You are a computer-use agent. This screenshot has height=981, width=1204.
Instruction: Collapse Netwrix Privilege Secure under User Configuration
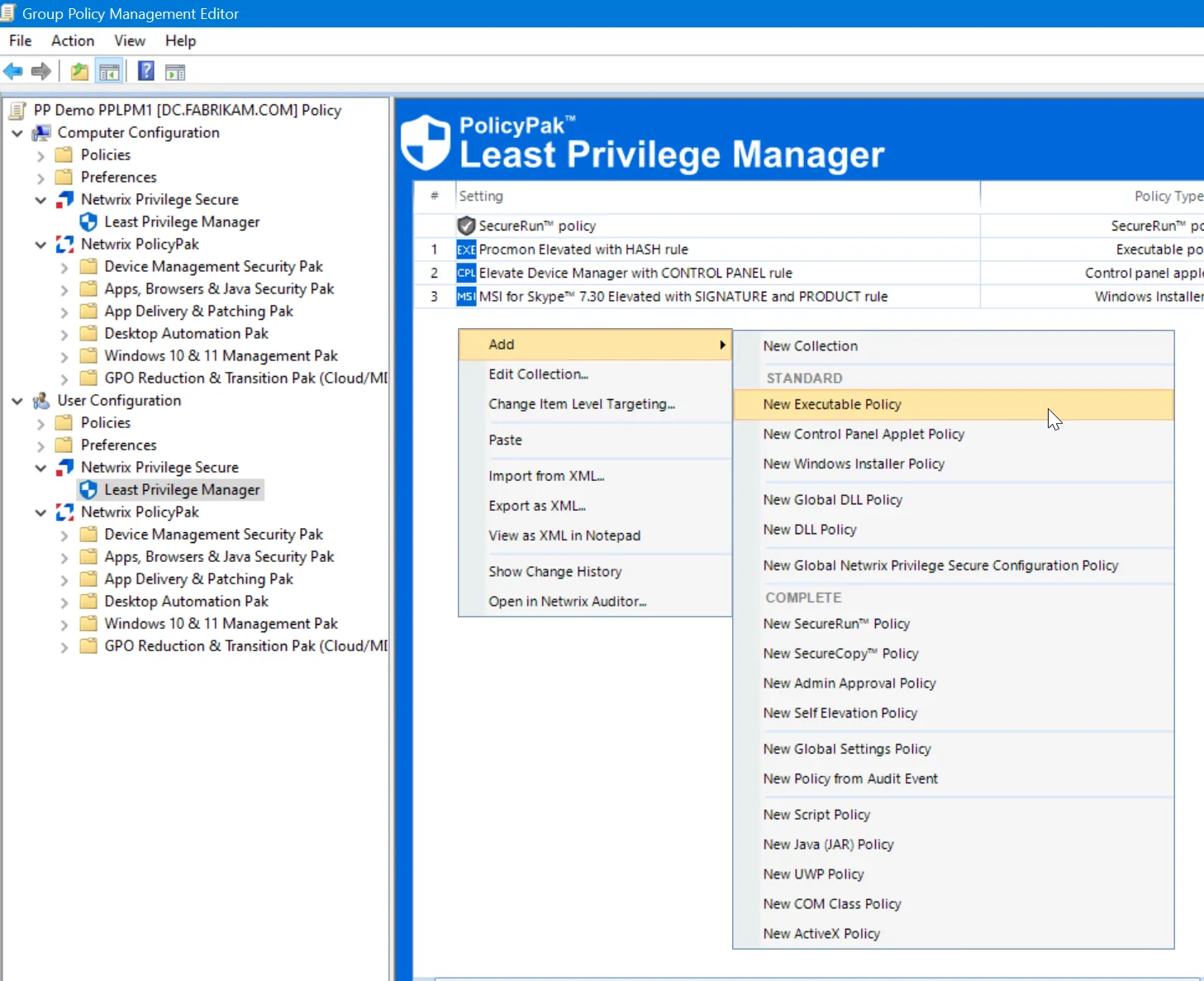tap(40, 467)
